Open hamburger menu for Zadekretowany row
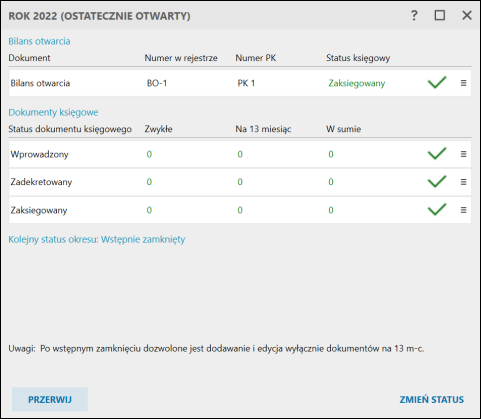 click(463, 182)
